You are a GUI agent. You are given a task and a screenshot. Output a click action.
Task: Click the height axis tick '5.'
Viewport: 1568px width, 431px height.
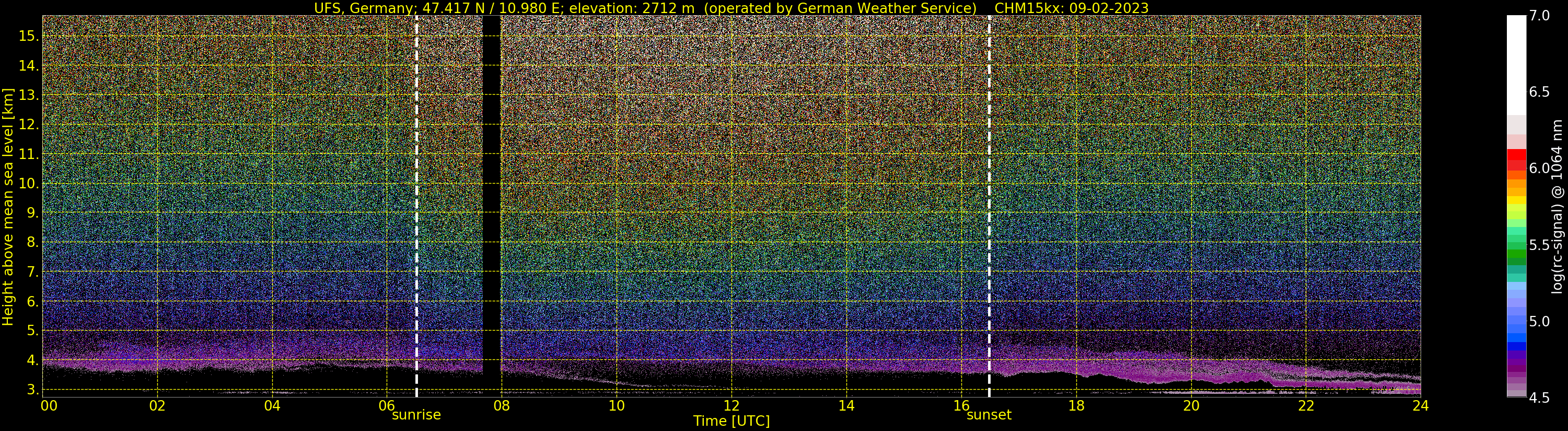(32, 331)
